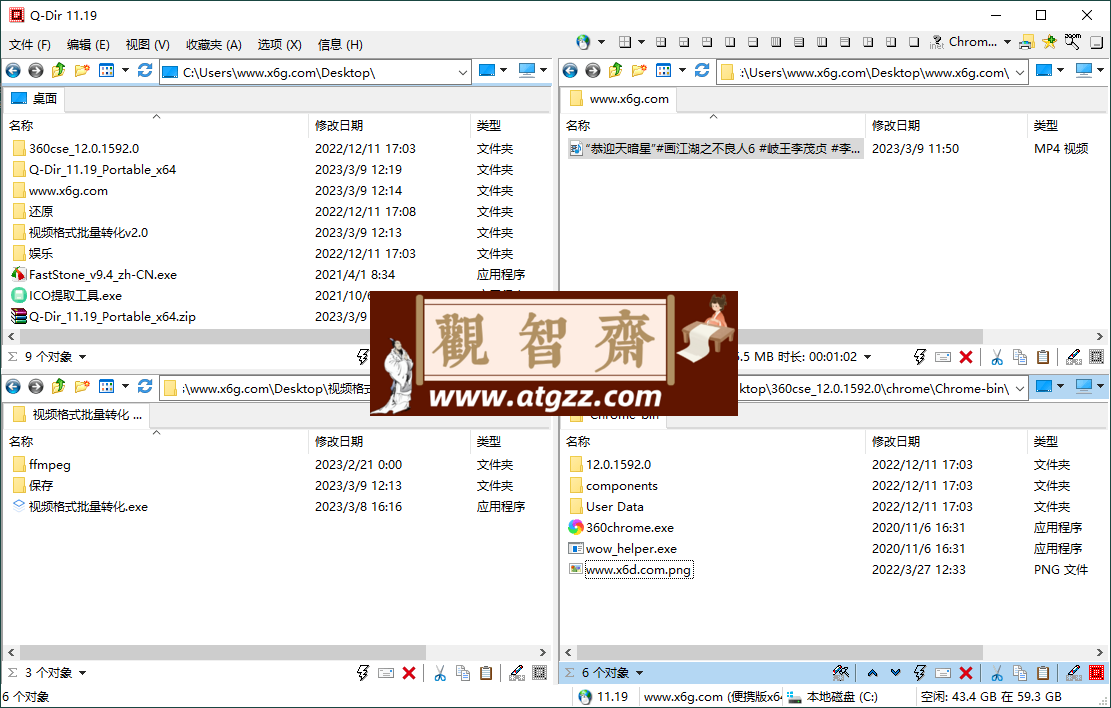This screenshot has width=1111, height=708.
Task: Open the '6 个对象' dropdown arrow
Action: (x=639, y=673)
